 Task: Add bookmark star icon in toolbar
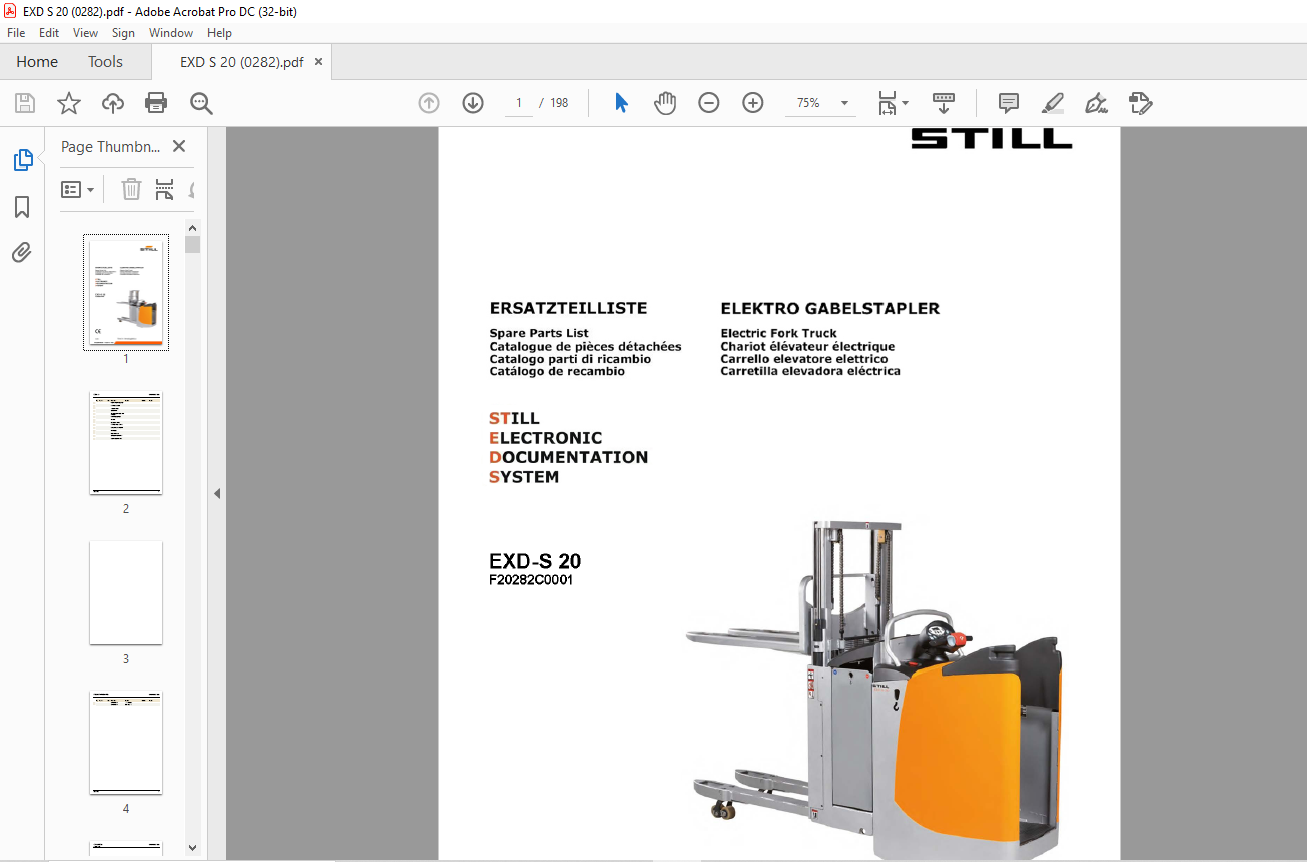(x=69, y=103)
